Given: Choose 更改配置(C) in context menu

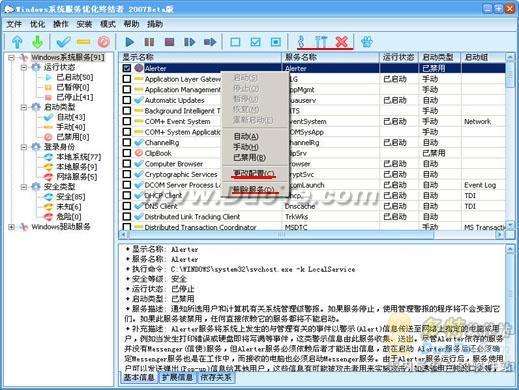Looking at the screenshot, I should point(254,173).
